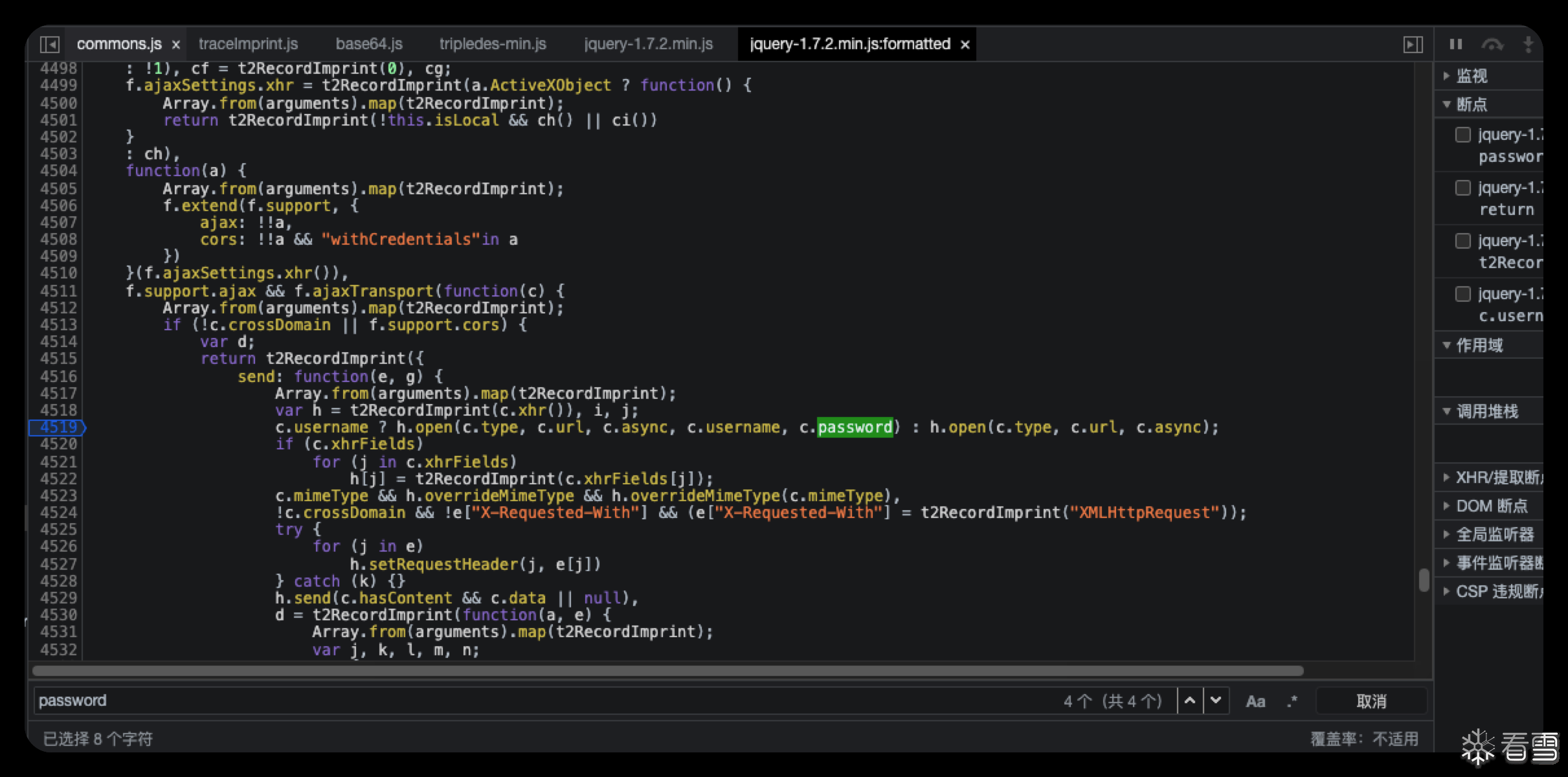The image size is (1568, 777).
Task: Click the 取消 cancel button
Action: [x=1371, y=701]
